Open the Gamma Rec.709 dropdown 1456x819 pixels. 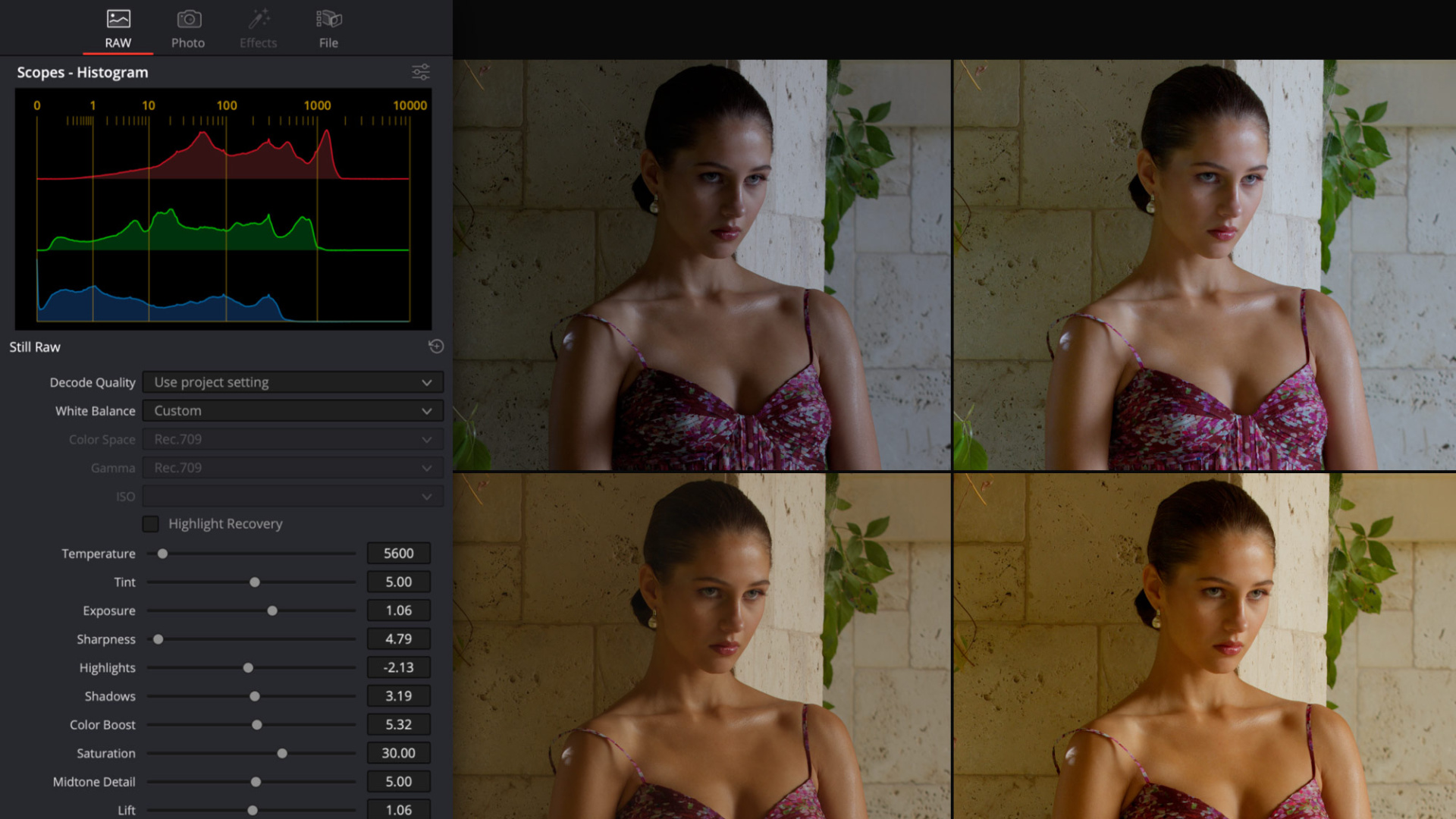click(x=293, y=468)
